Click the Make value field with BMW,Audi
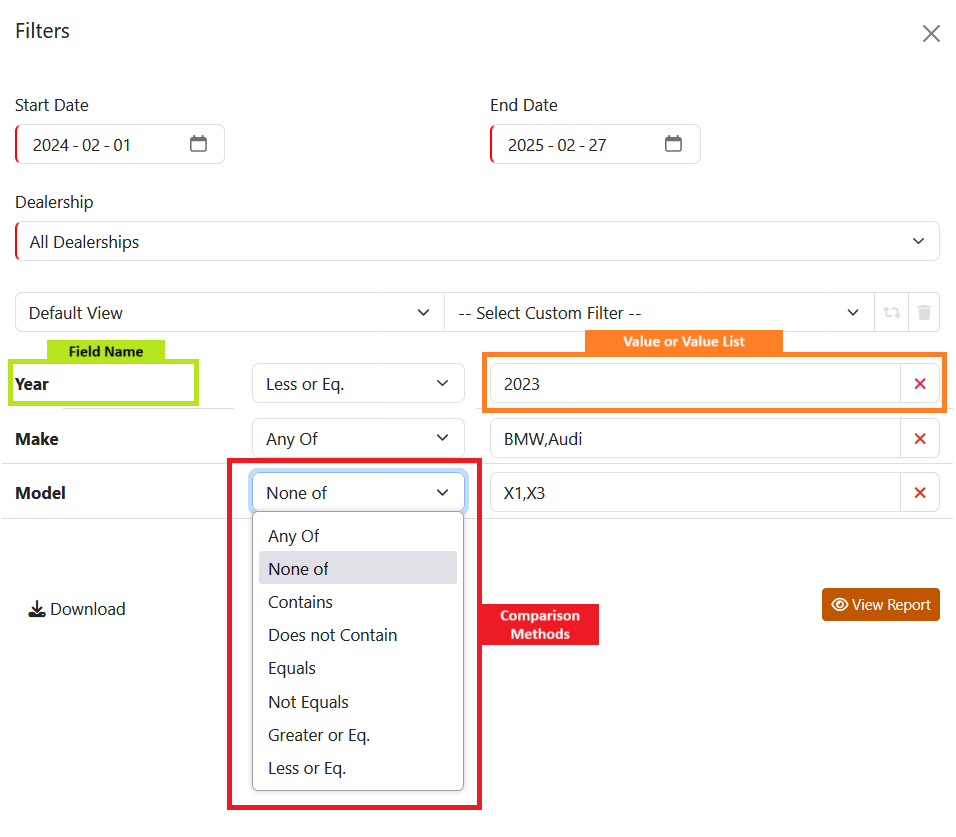This screenshot has height=837, width=956. pos(695,439)
